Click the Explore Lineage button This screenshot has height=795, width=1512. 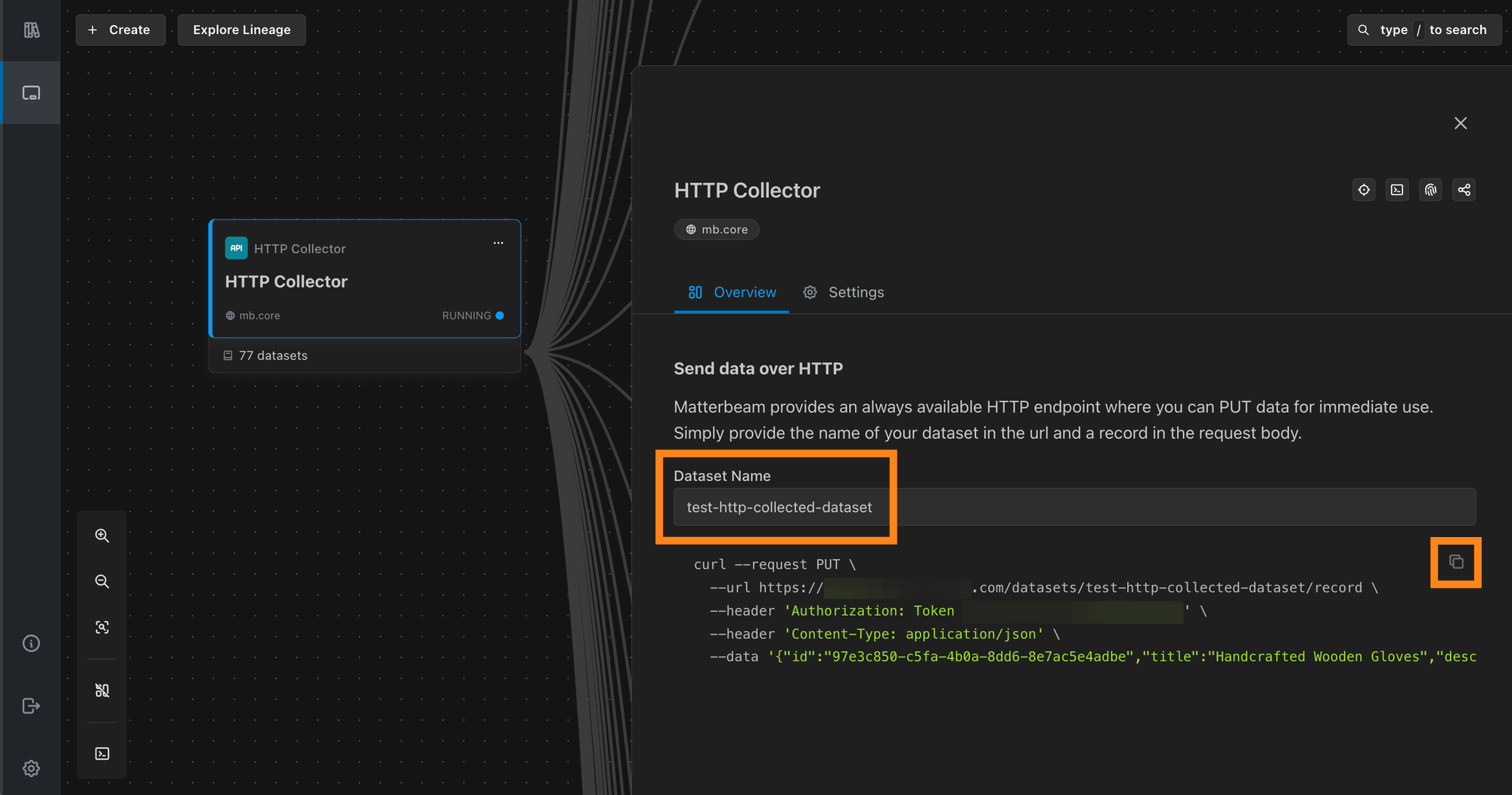click(x=242, y=30)
